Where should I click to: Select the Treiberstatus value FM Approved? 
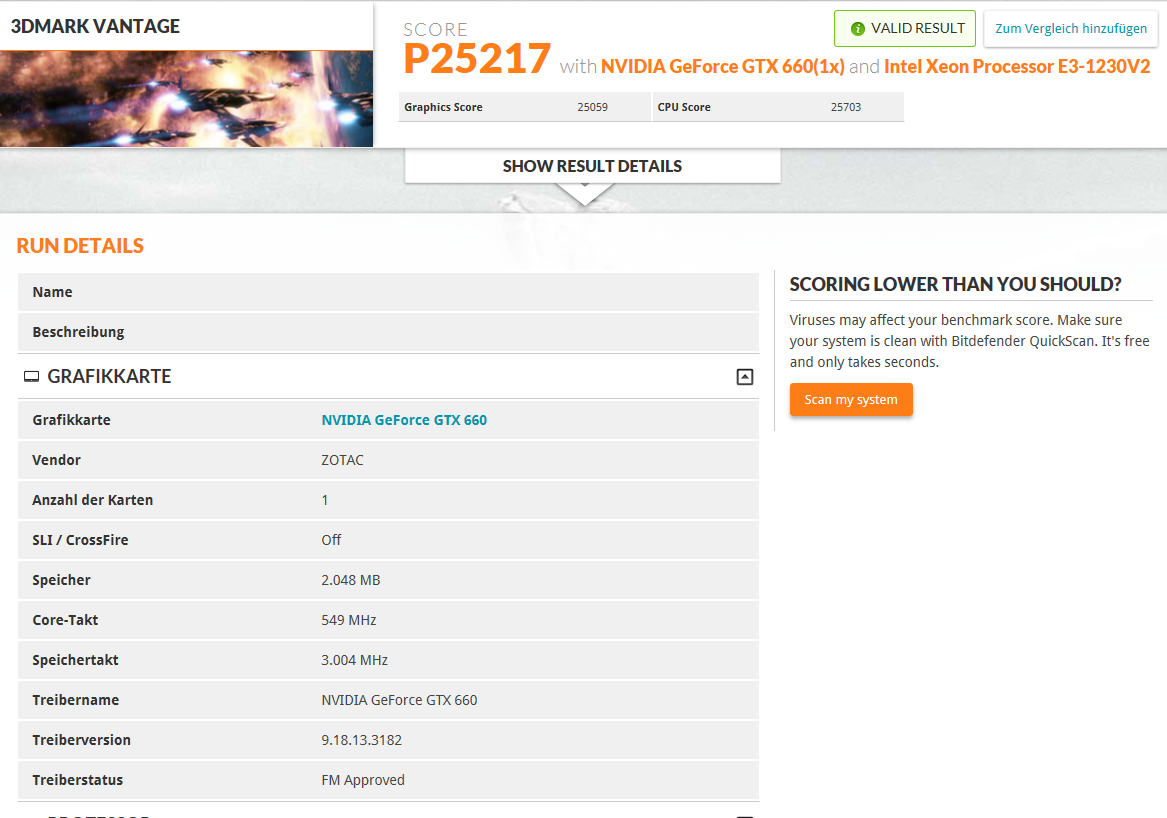coord(362,780)
